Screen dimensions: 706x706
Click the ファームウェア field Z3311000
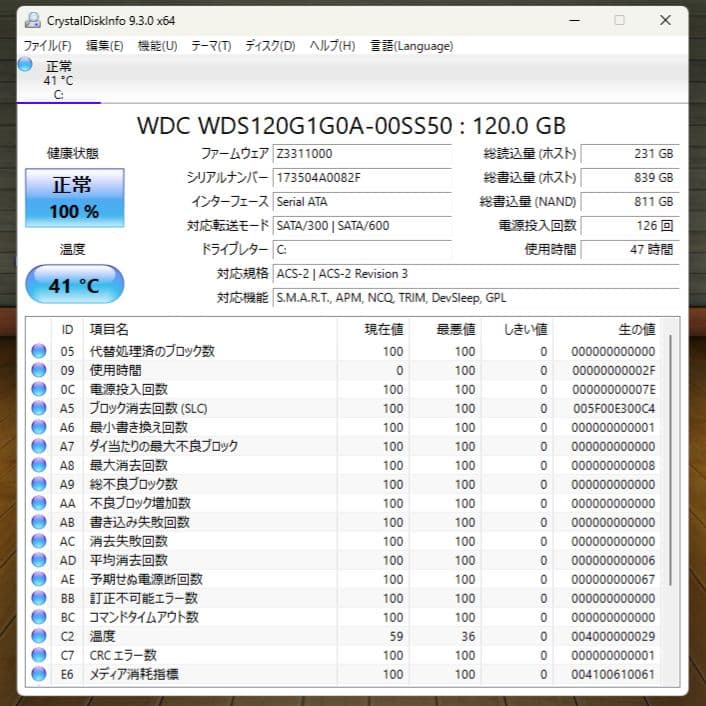[362, 154]
